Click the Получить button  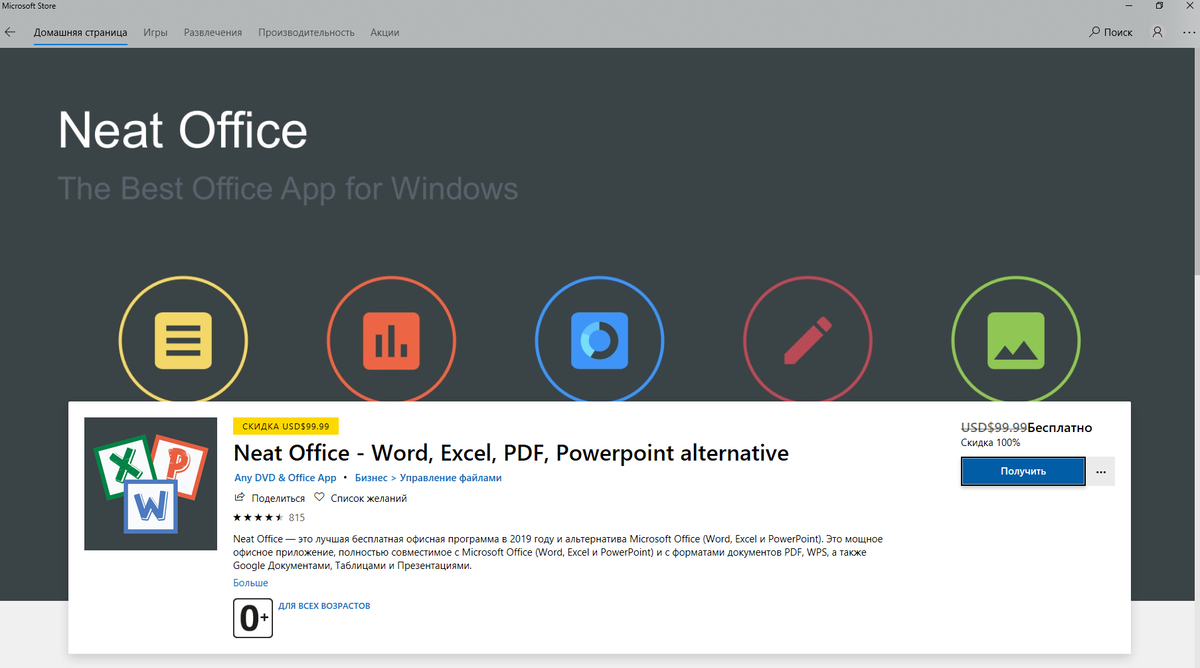(x=1023, y=471)
